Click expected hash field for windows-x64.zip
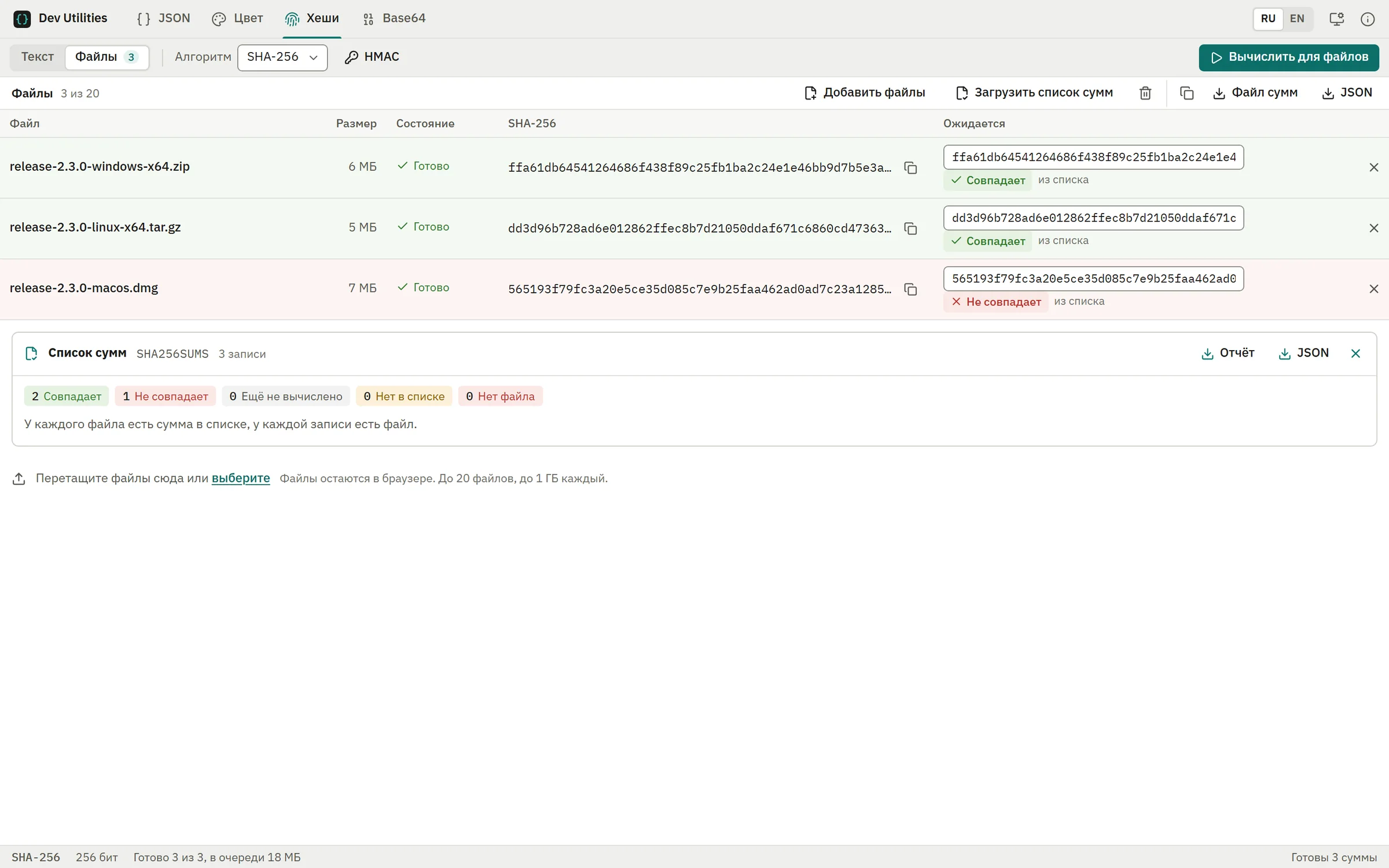Viewport: 1389px width, 868px height. coord(1093,157)
